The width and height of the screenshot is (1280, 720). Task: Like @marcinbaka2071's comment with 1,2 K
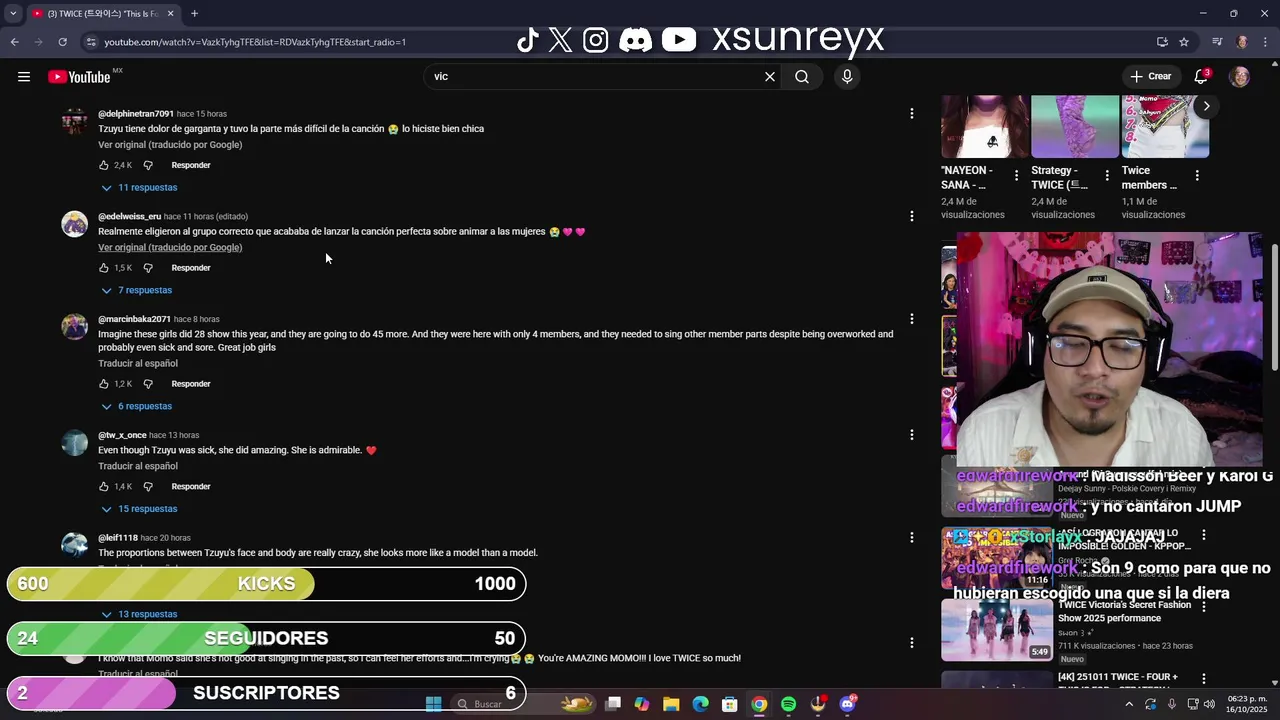tap(103, 384)
